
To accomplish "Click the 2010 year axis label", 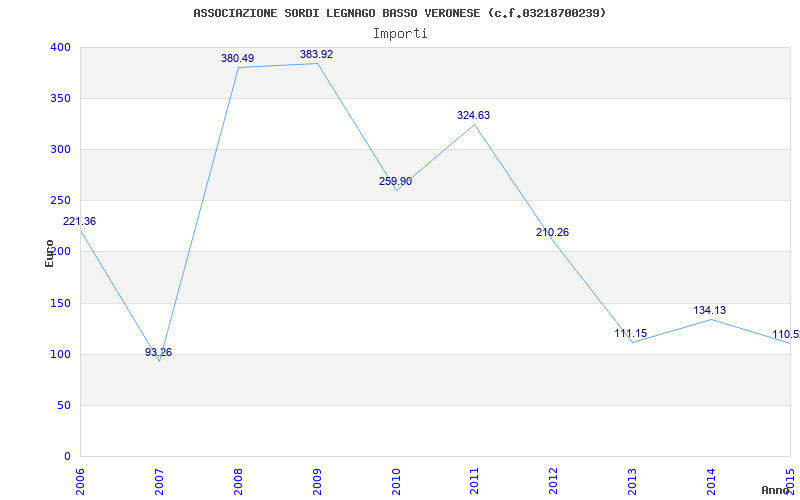I will pos(396,482).
